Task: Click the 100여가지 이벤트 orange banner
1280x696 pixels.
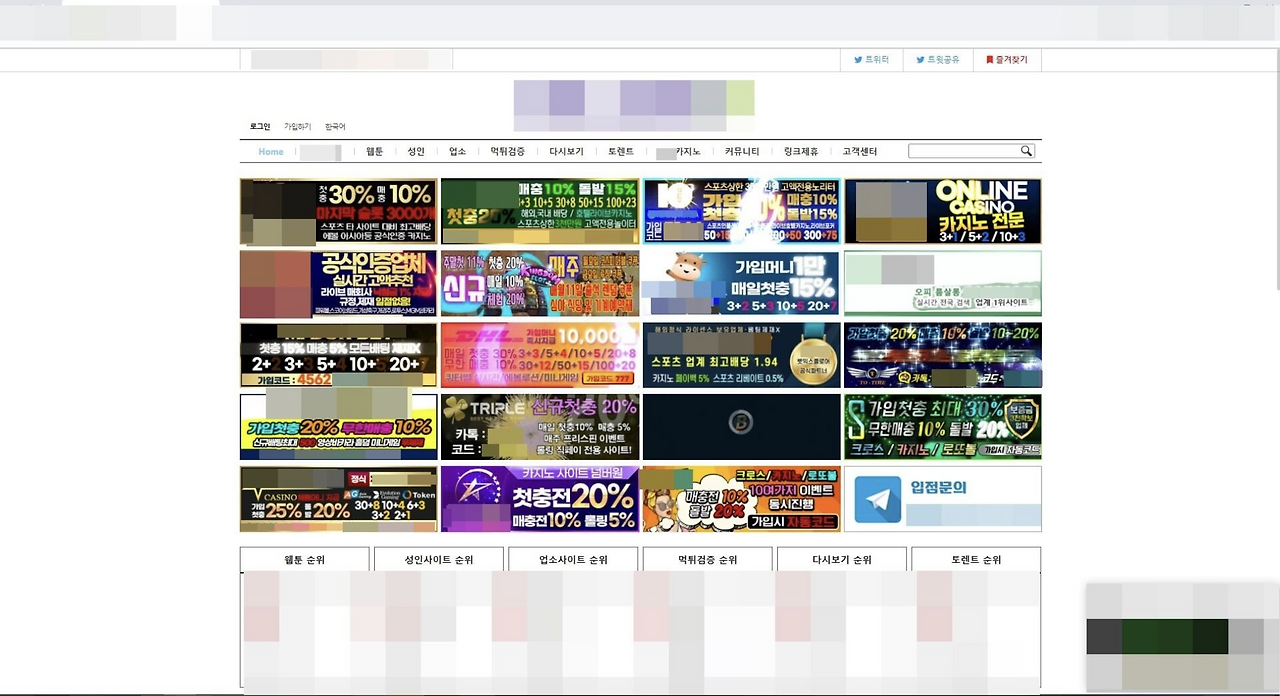Action: [741, 499]
